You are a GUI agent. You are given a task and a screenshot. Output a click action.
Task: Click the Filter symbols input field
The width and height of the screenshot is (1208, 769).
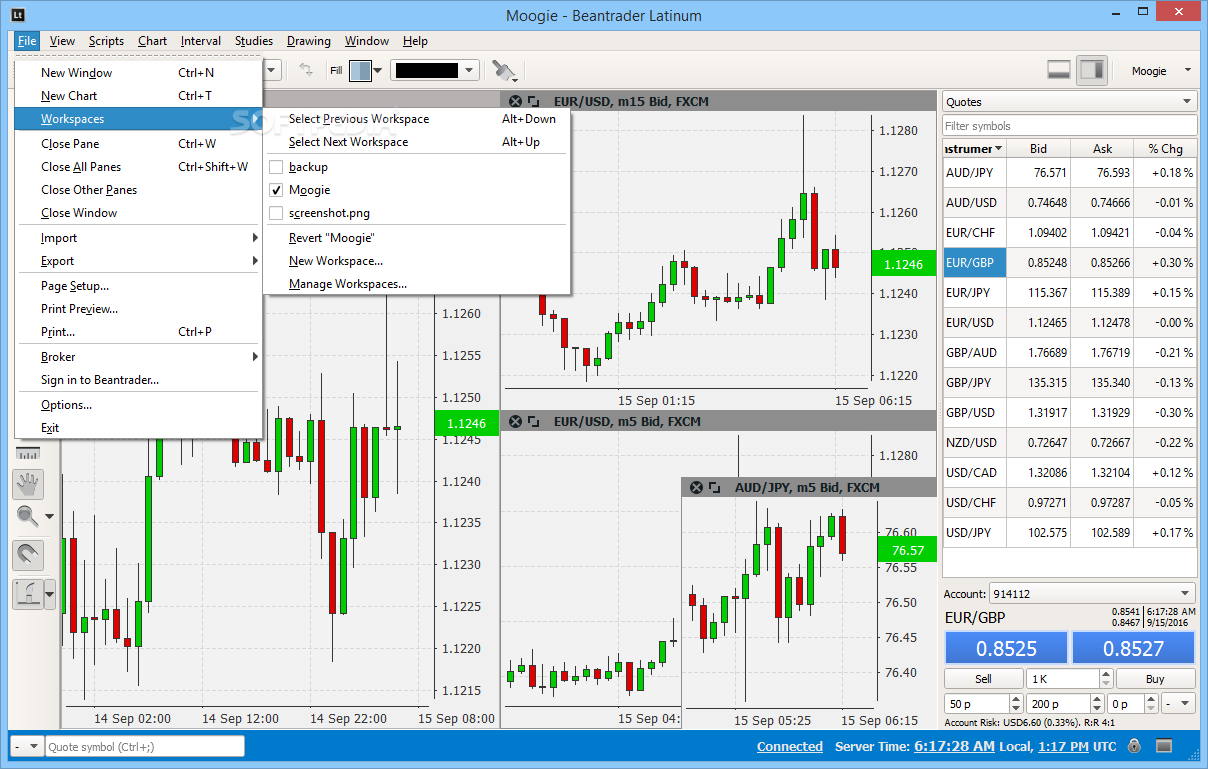coord(1070,126)
